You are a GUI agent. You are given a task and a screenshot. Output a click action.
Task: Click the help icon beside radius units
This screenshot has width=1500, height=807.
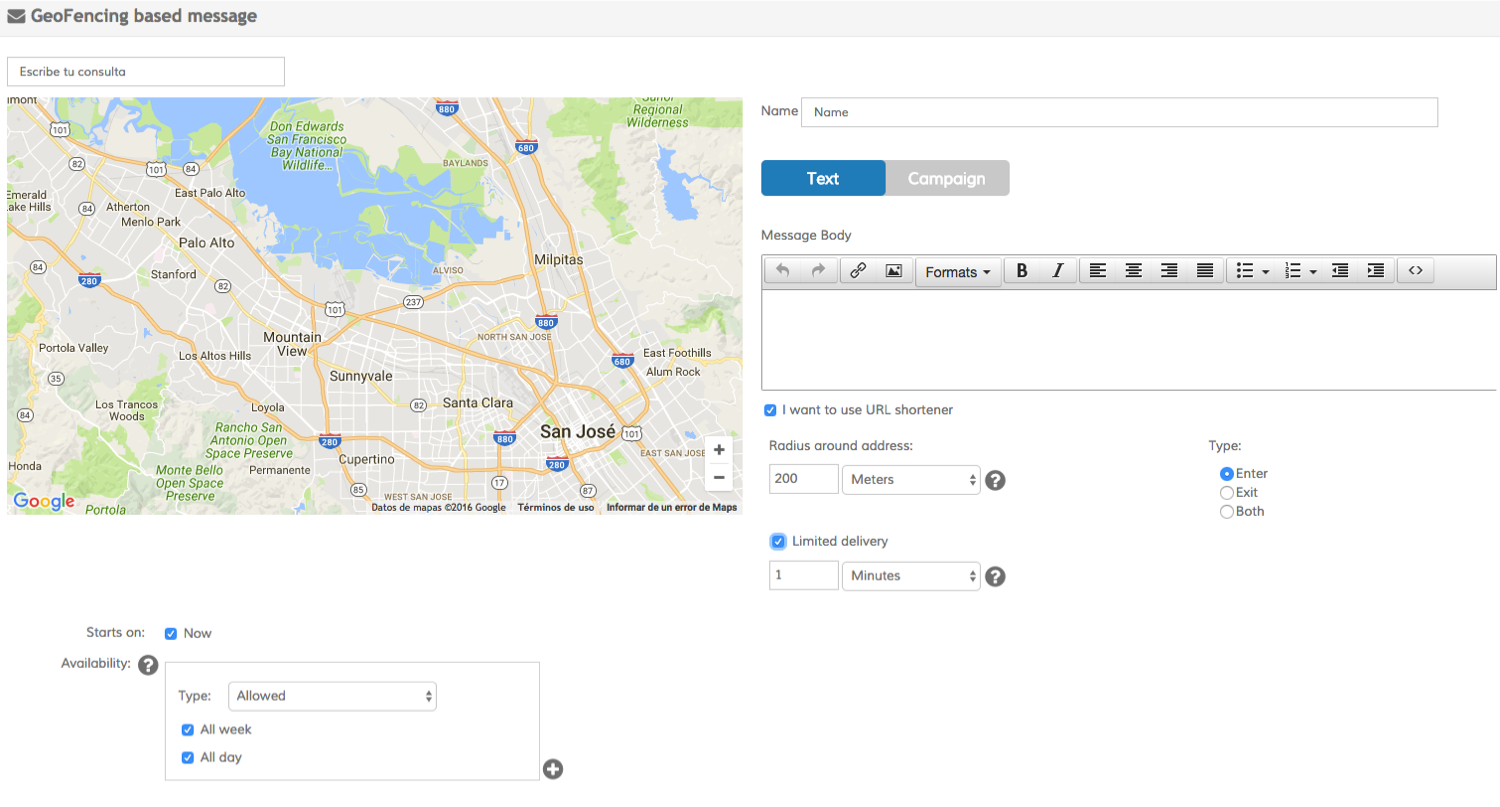pos(995,480)
